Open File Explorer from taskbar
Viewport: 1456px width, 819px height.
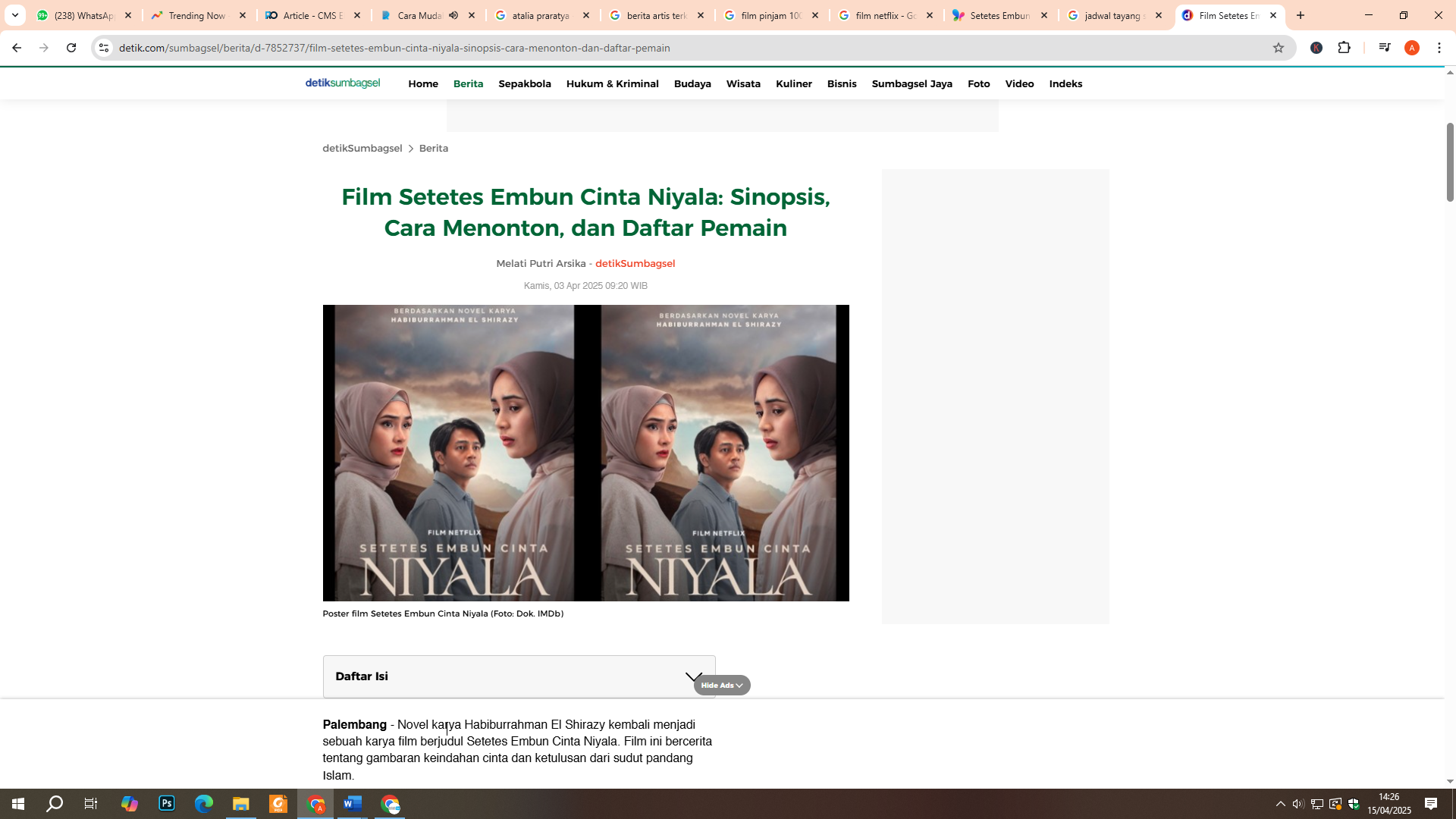pyautogui.click(x=241, y=804)
